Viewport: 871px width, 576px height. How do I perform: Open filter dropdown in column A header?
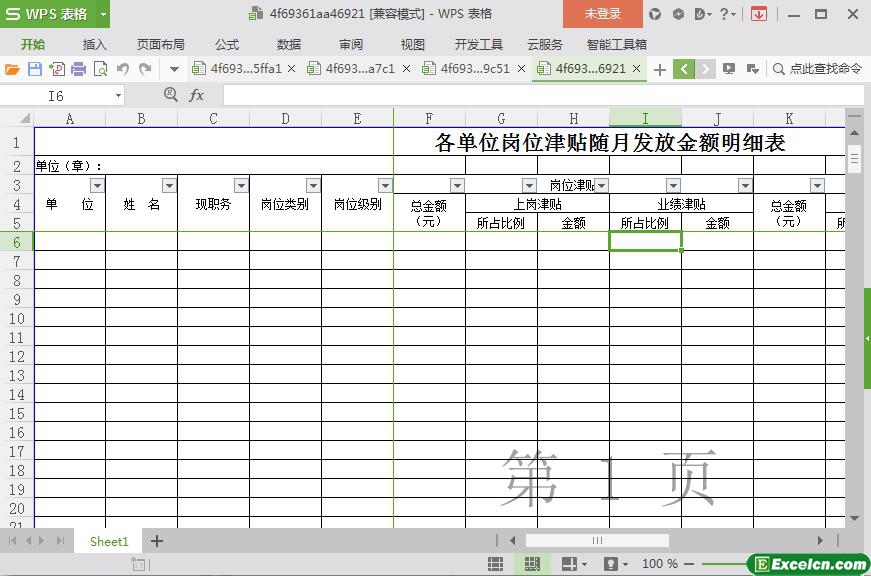[x=97, y=186]
